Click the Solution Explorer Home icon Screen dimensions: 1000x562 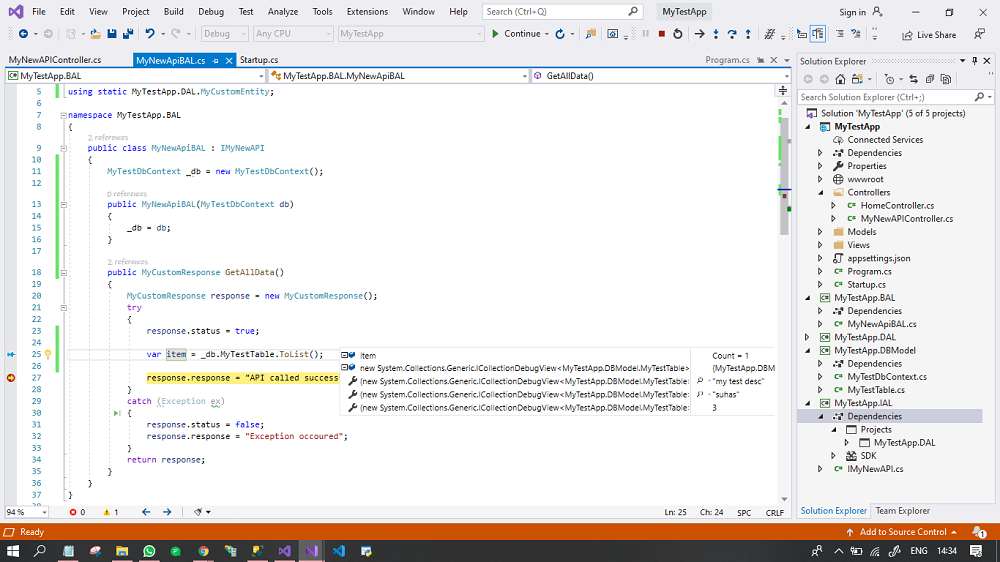pyautogui.click(x=841, y=79)
